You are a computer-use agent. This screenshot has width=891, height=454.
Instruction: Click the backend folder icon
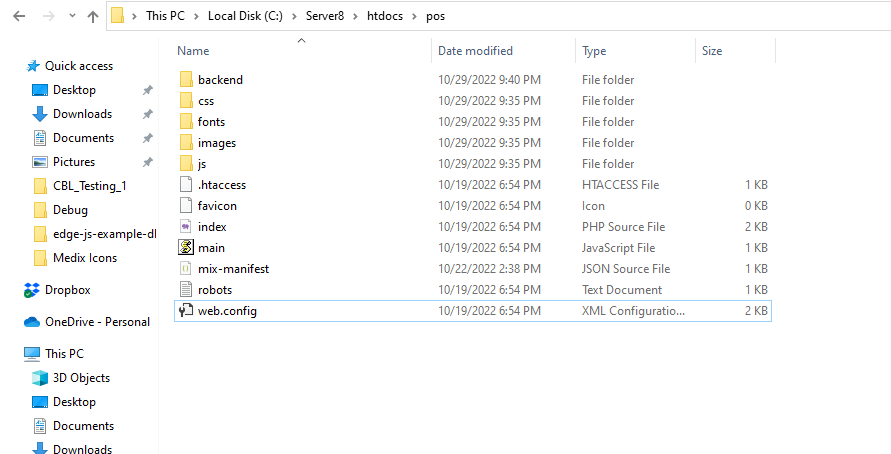(x=185, y=80)
